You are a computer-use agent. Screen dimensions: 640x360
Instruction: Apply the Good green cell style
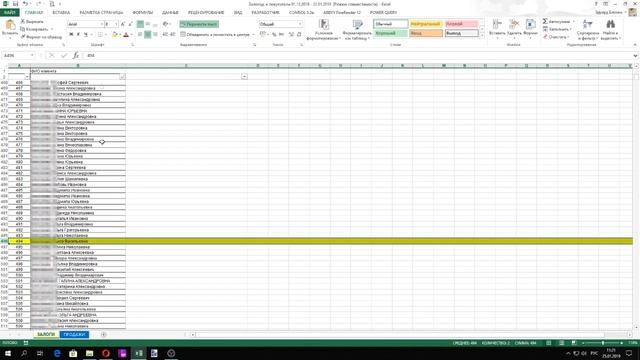390,33
